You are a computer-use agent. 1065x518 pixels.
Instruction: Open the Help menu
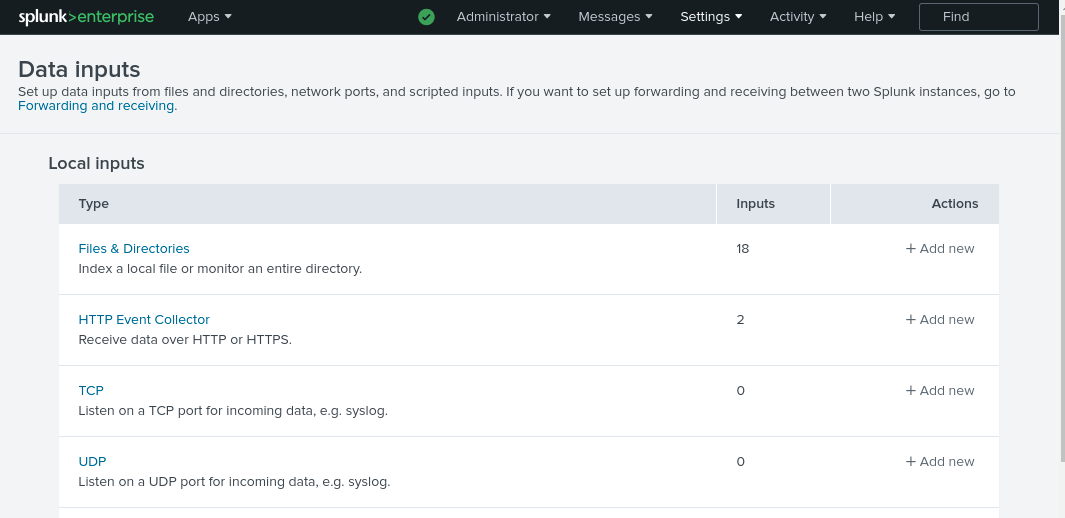pyautogui.click(x=874, y=17)
